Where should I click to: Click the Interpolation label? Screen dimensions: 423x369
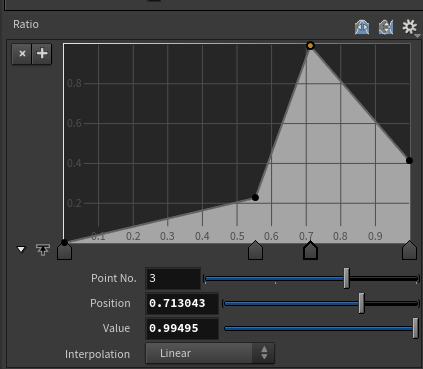(x=97, y=354)
